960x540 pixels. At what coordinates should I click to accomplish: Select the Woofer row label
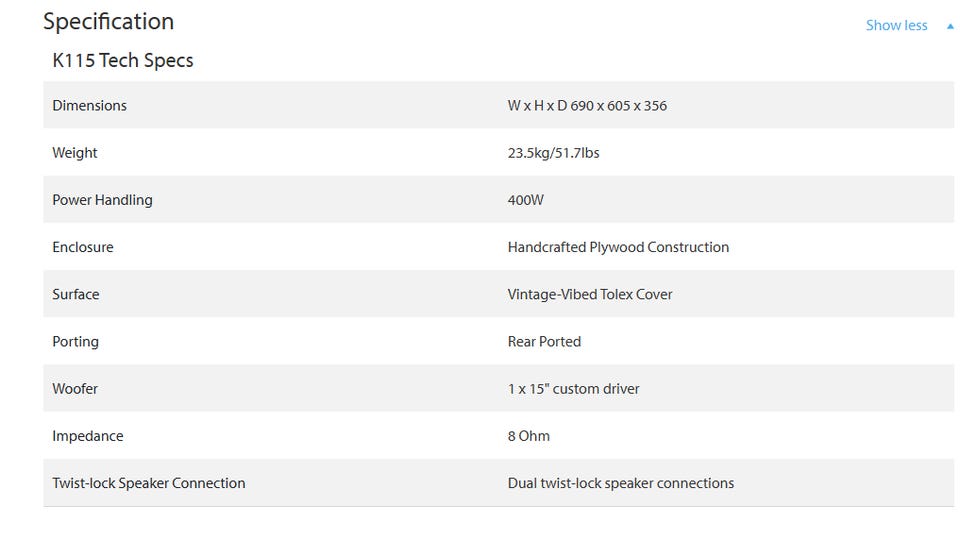pyautogui.click(x=75, y=388)
